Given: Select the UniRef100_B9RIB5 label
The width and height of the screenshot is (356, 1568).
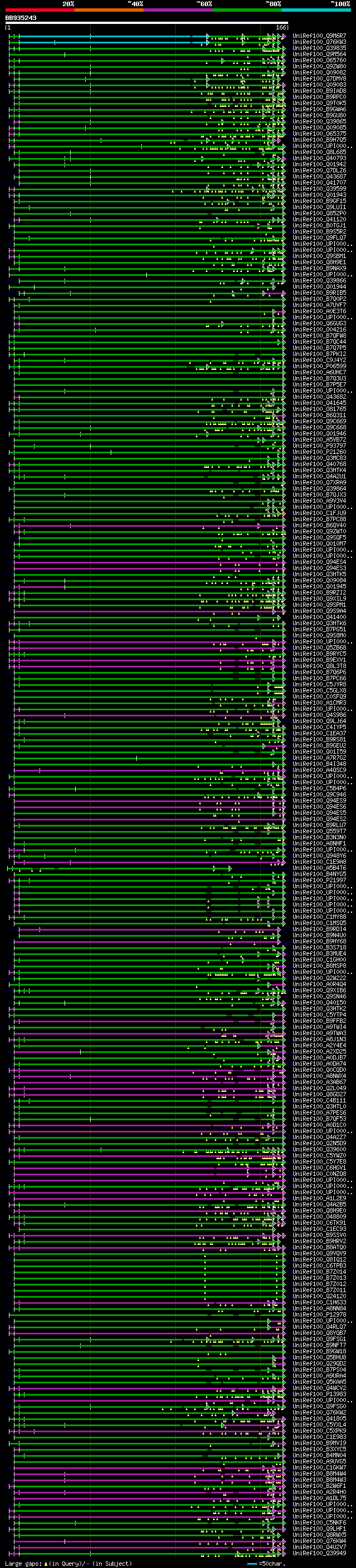Looking at the screenshot, I should [319, 293].
